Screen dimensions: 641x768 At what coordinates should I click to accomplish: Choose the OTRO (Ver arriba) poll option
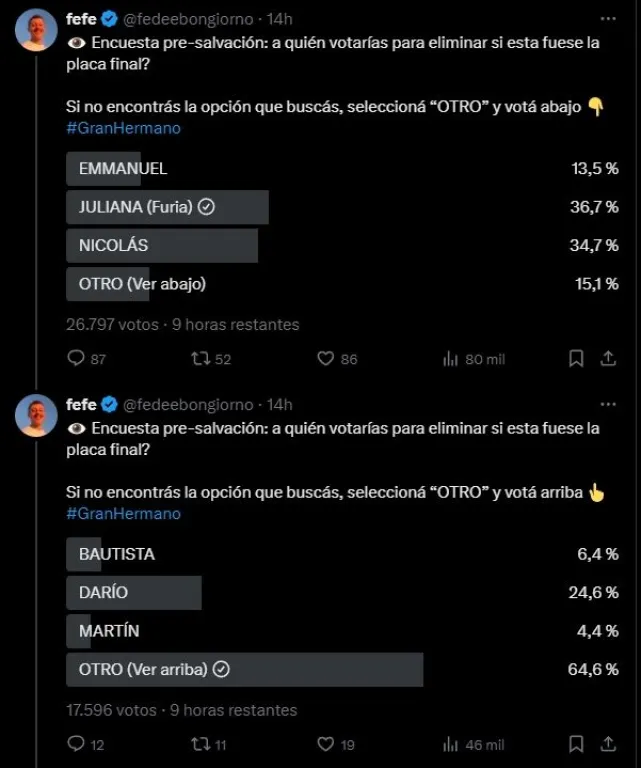pos(342,670)
